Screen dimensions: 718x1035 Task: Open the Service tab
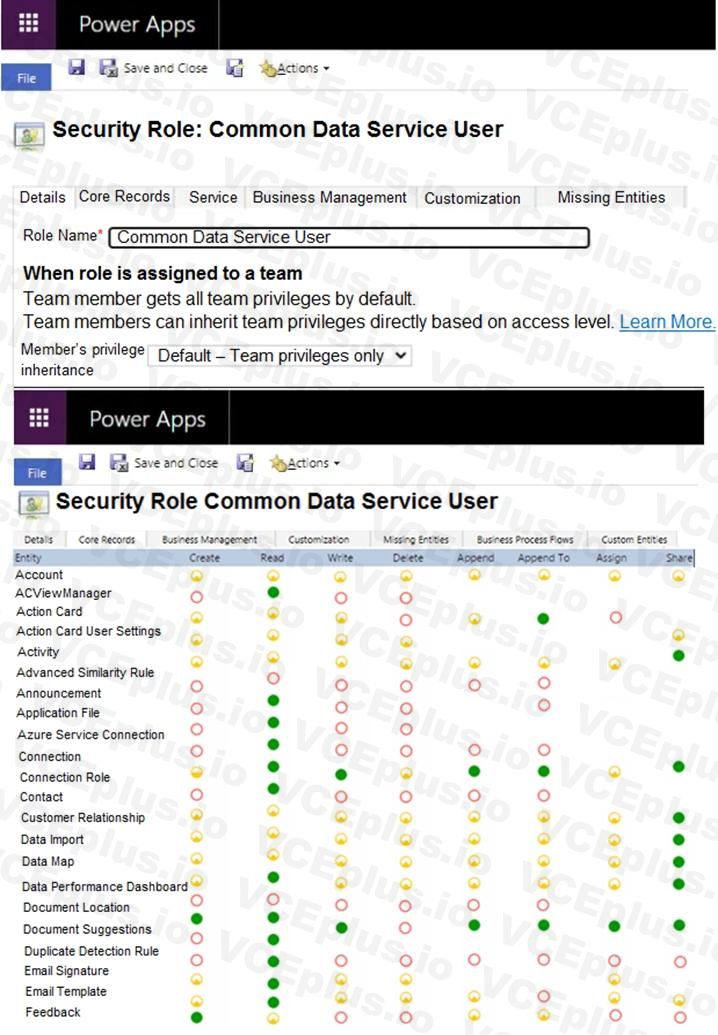click(x=212, y=197)
